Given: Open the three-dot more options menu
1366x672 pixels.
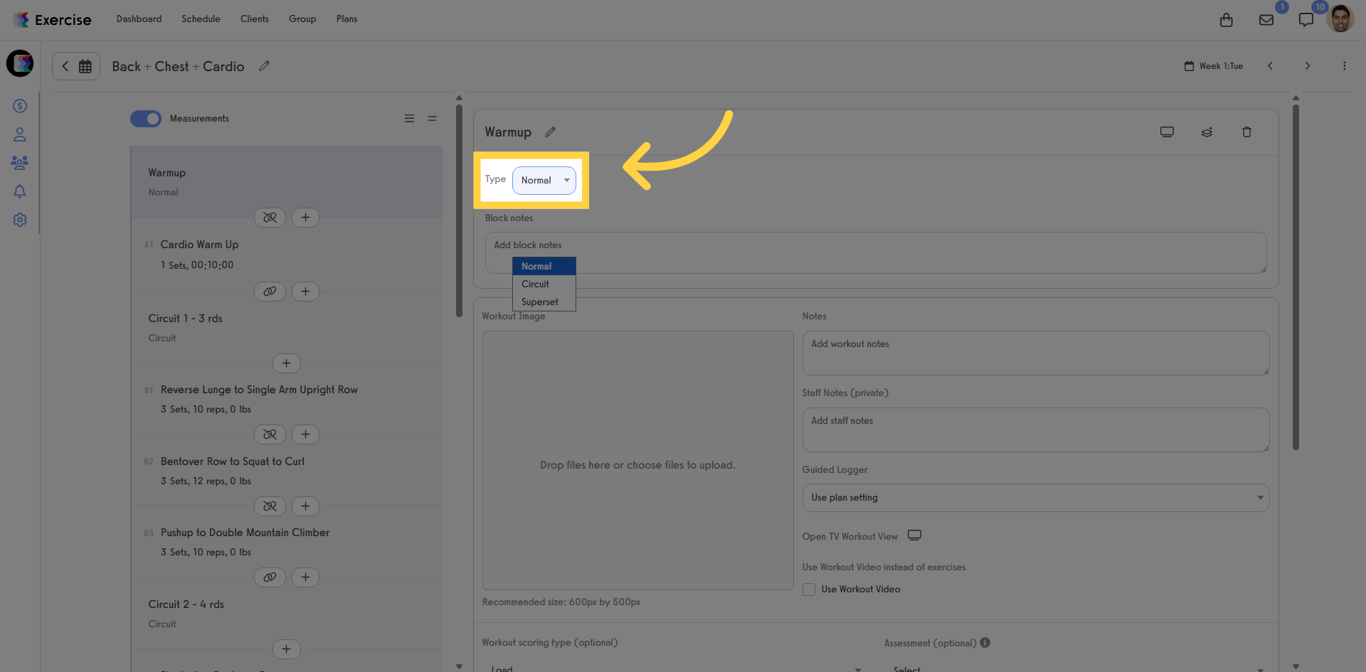Looking at the screenshot, I should pyautogui.click(x=1344, y=66).
